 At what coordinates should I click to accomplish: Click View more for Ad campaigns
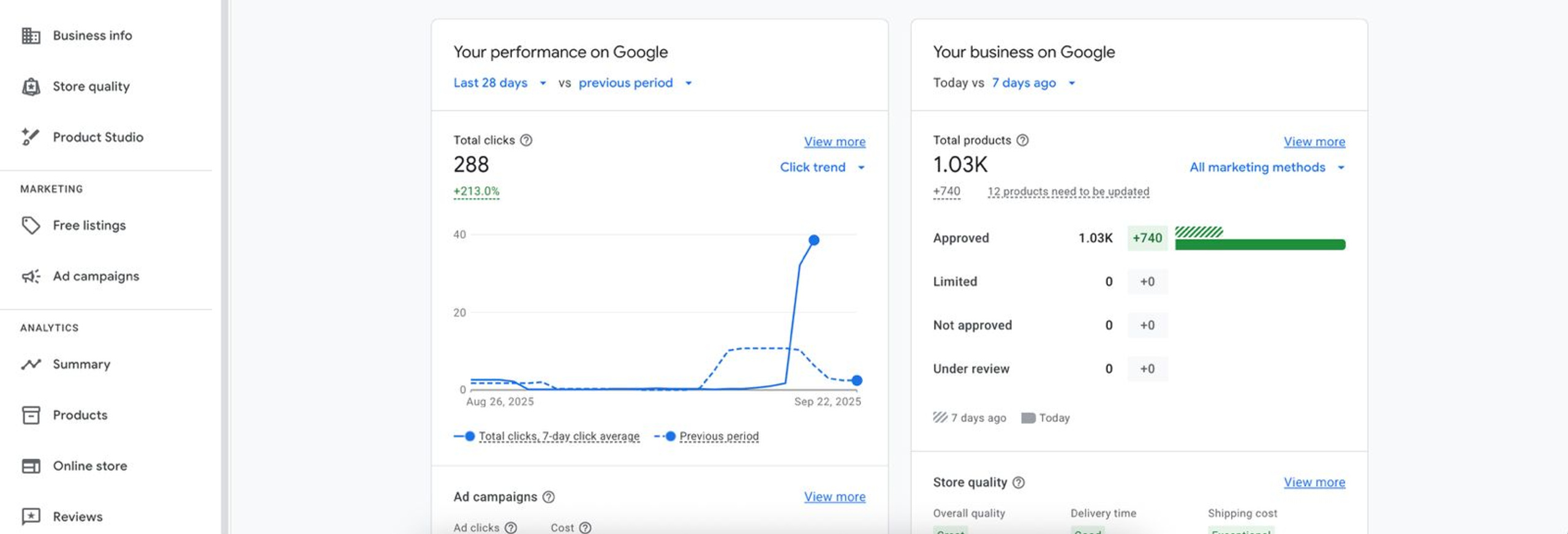pyautogui.click(x=834, y=497)
